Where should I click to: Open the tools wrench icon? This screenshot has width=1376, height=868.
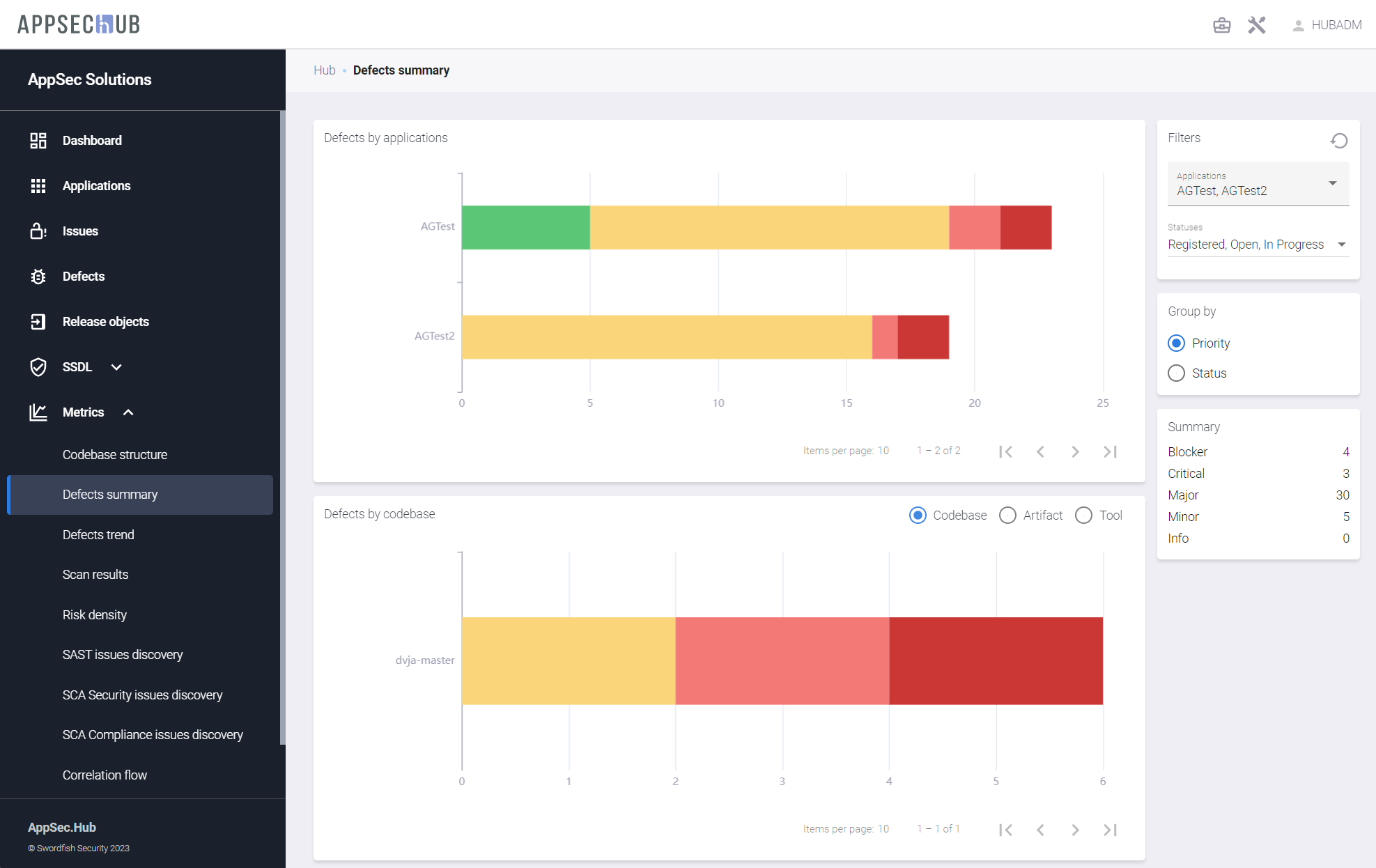tap(1256, 25)
